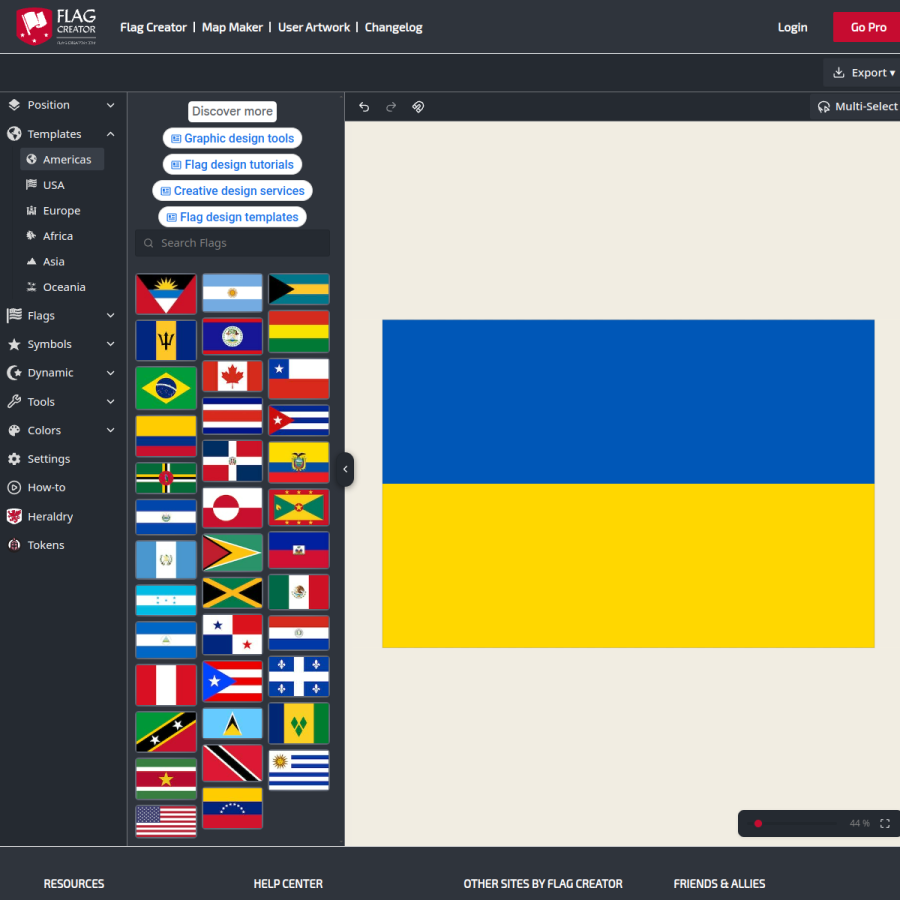The image size is (900, 900).
Task: Click the Go Pro button
Action: coord(868,27)
